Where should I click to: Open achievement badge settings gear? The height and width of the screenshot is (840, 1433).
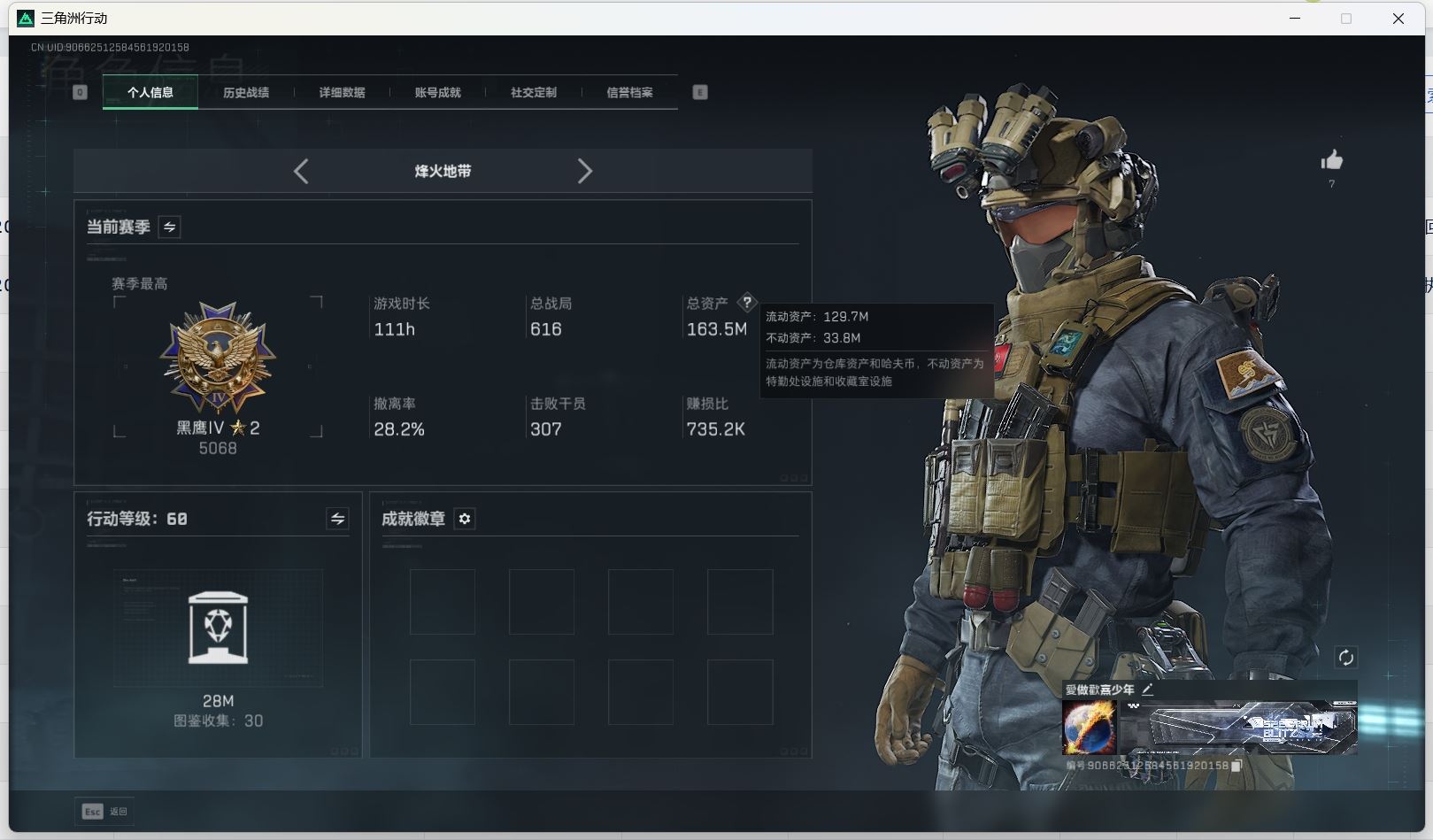pyautogui.click(x=465, y=519)
